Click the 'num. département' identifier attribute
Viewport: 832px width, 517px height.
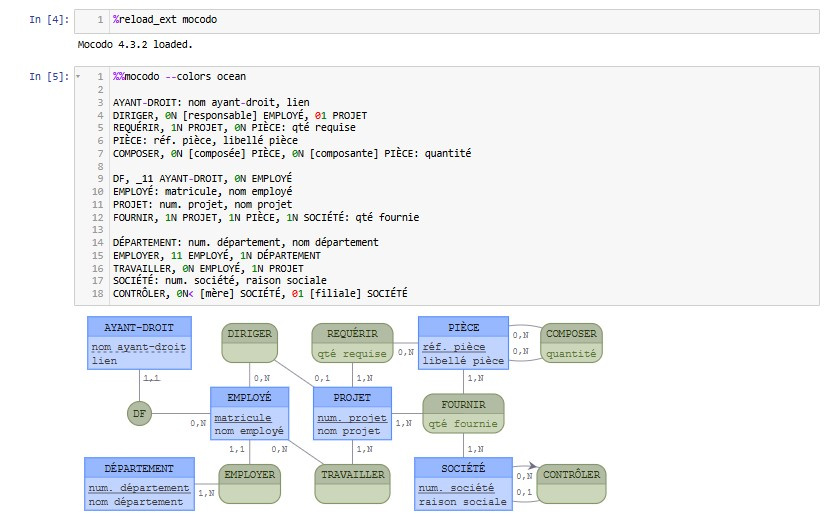139,488
